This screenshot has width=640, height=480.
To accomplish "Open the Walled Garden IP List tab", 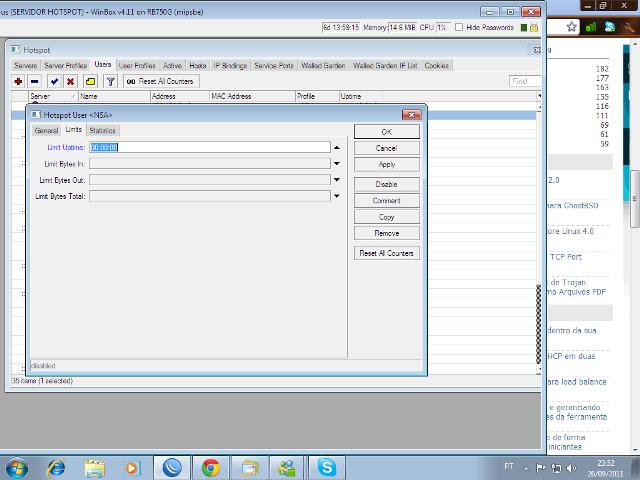I will pos(385,65).
